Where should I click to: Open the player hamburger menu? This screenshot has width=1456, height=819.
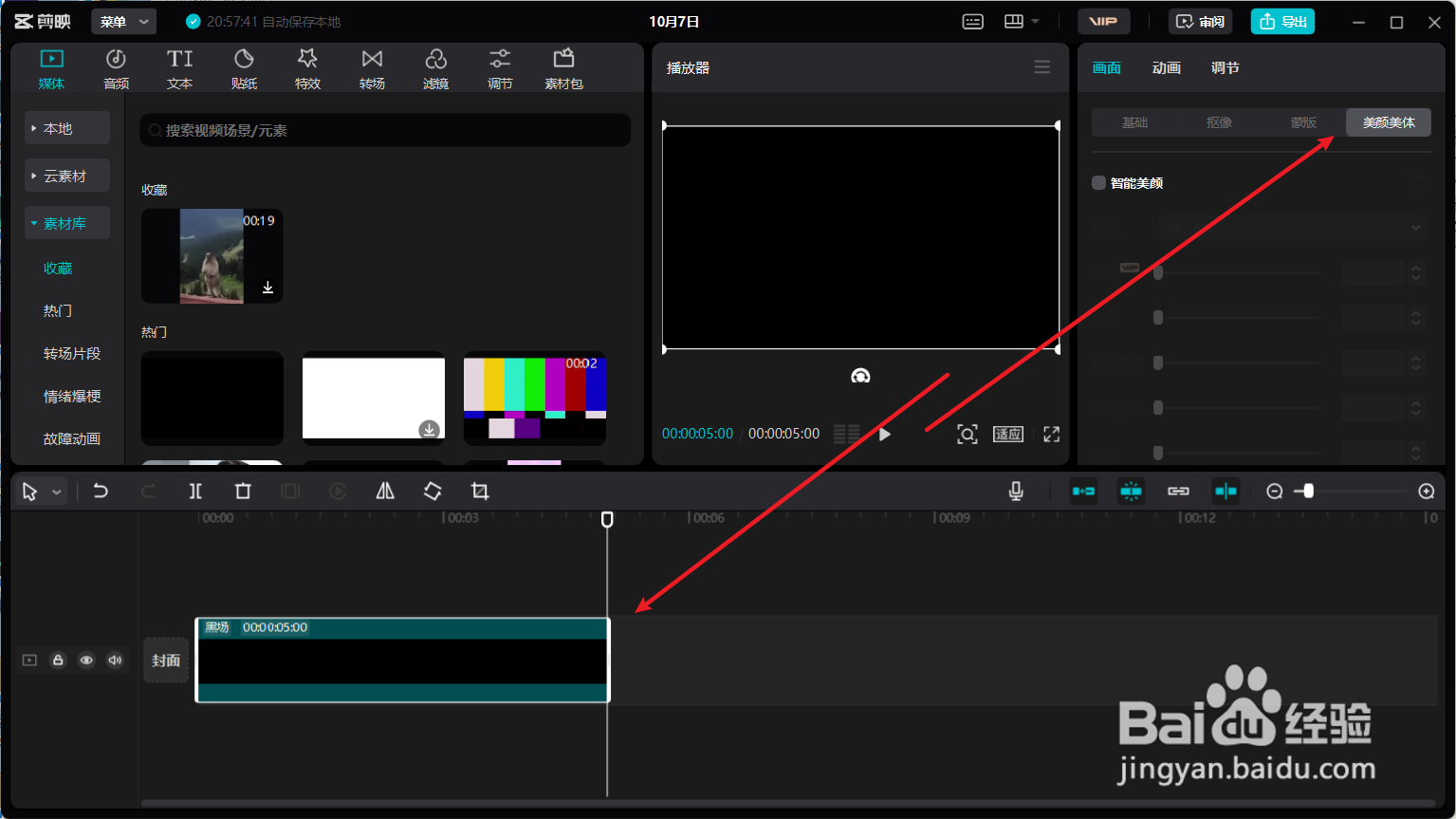click(1042, 67)
